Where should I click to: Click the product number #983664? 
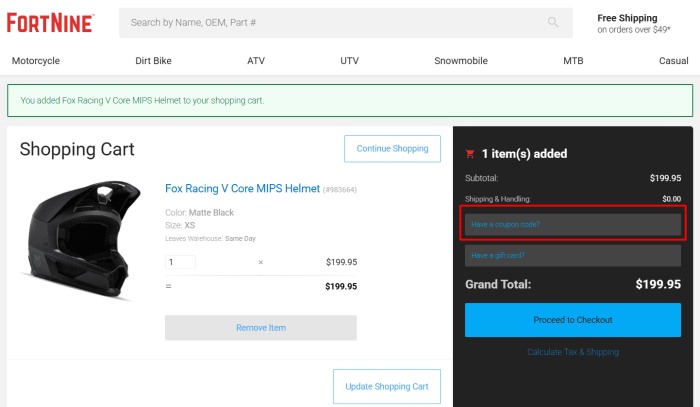pos(340,190)
